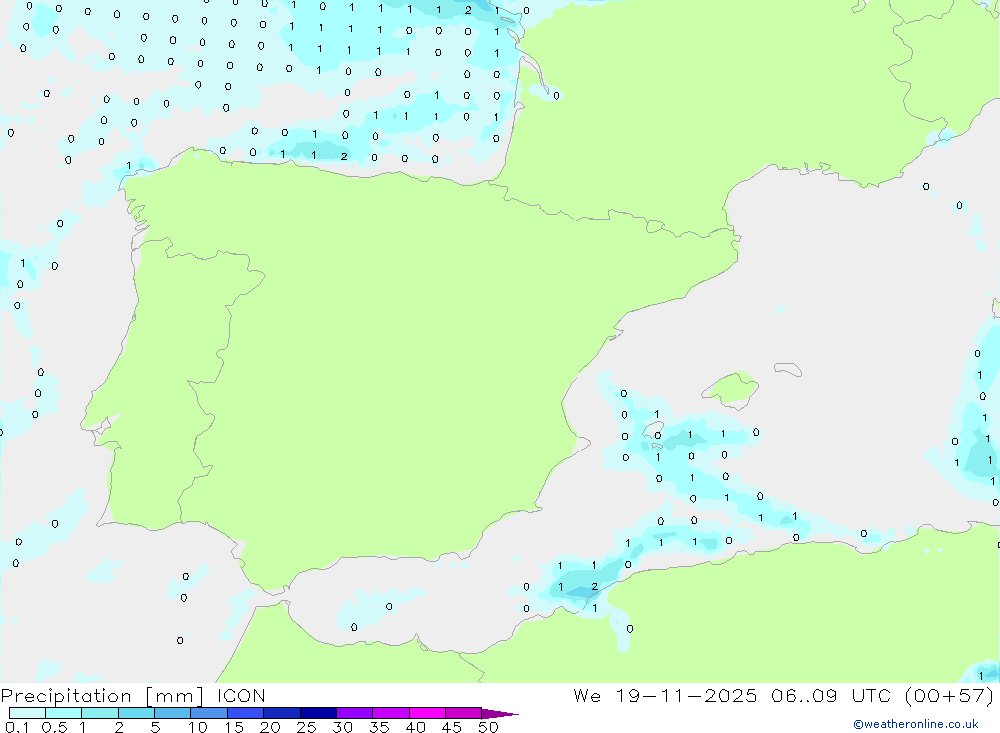Click the 20–25 mm legend color box

point(281,713)
